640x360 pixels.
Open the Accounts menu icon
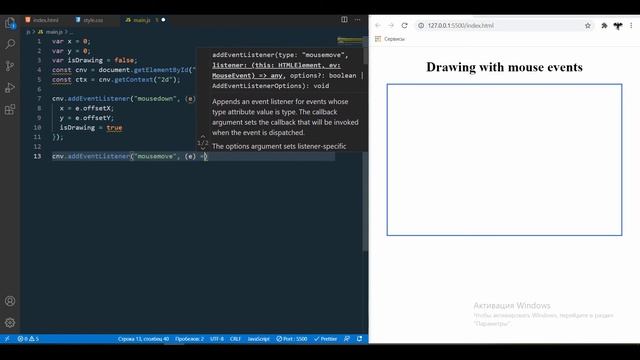(x=10, y=301)
